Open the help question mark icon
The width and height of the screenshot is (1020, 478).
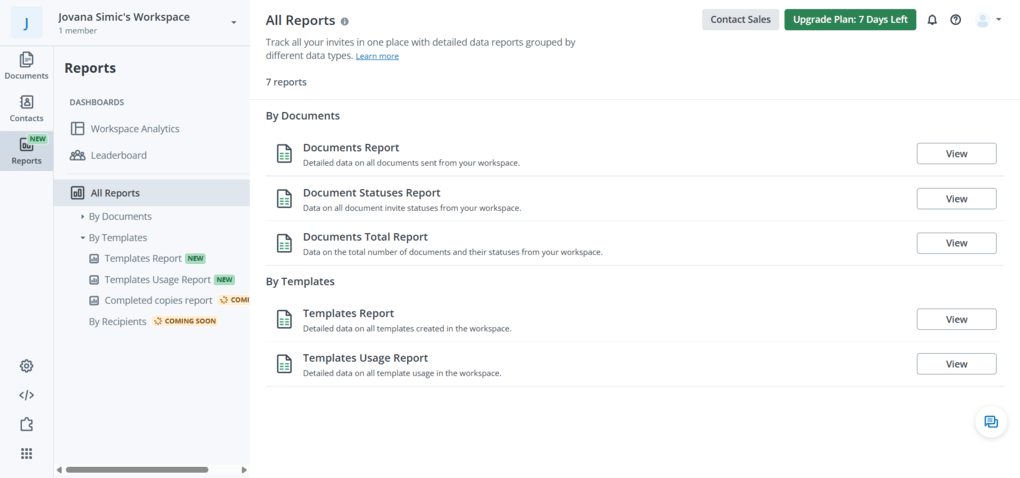click(956, 20)
